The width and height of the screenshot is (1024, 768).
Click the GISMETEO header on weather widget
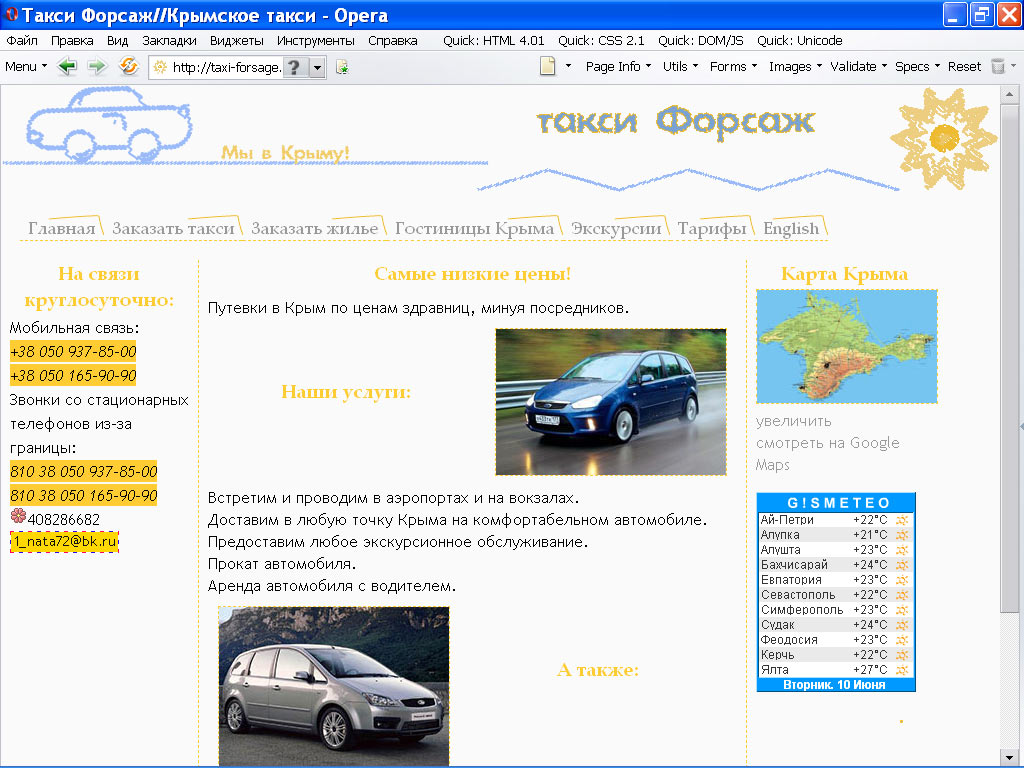point(836,503)
